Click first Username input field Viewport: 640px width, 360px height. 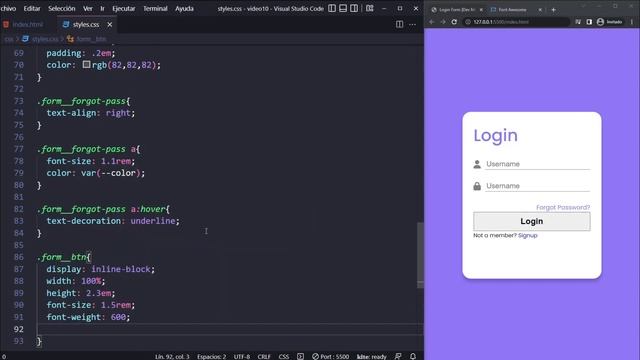pyautogui.click(x=538, y=164)
